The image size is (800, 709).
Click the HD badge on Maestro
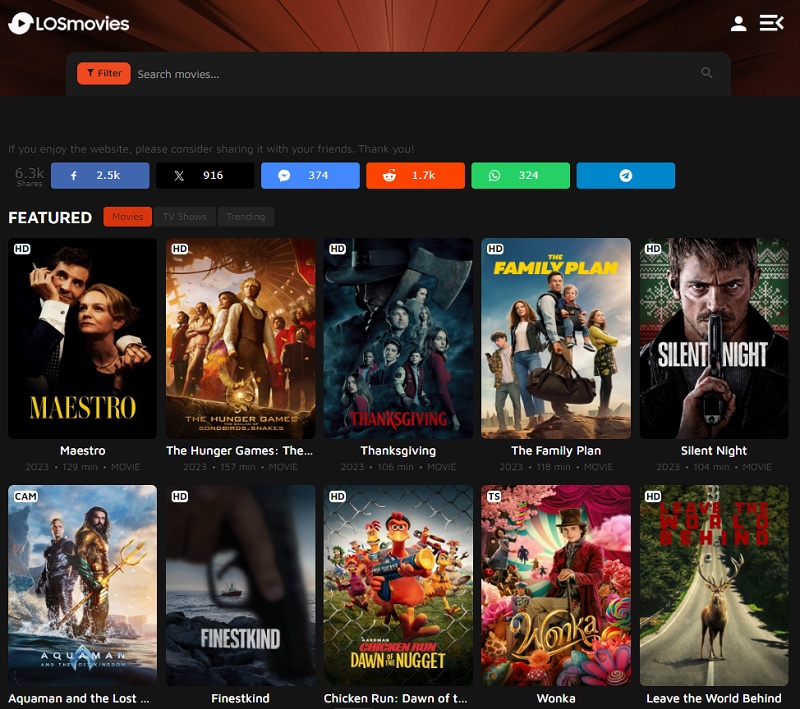pos(22,249)
